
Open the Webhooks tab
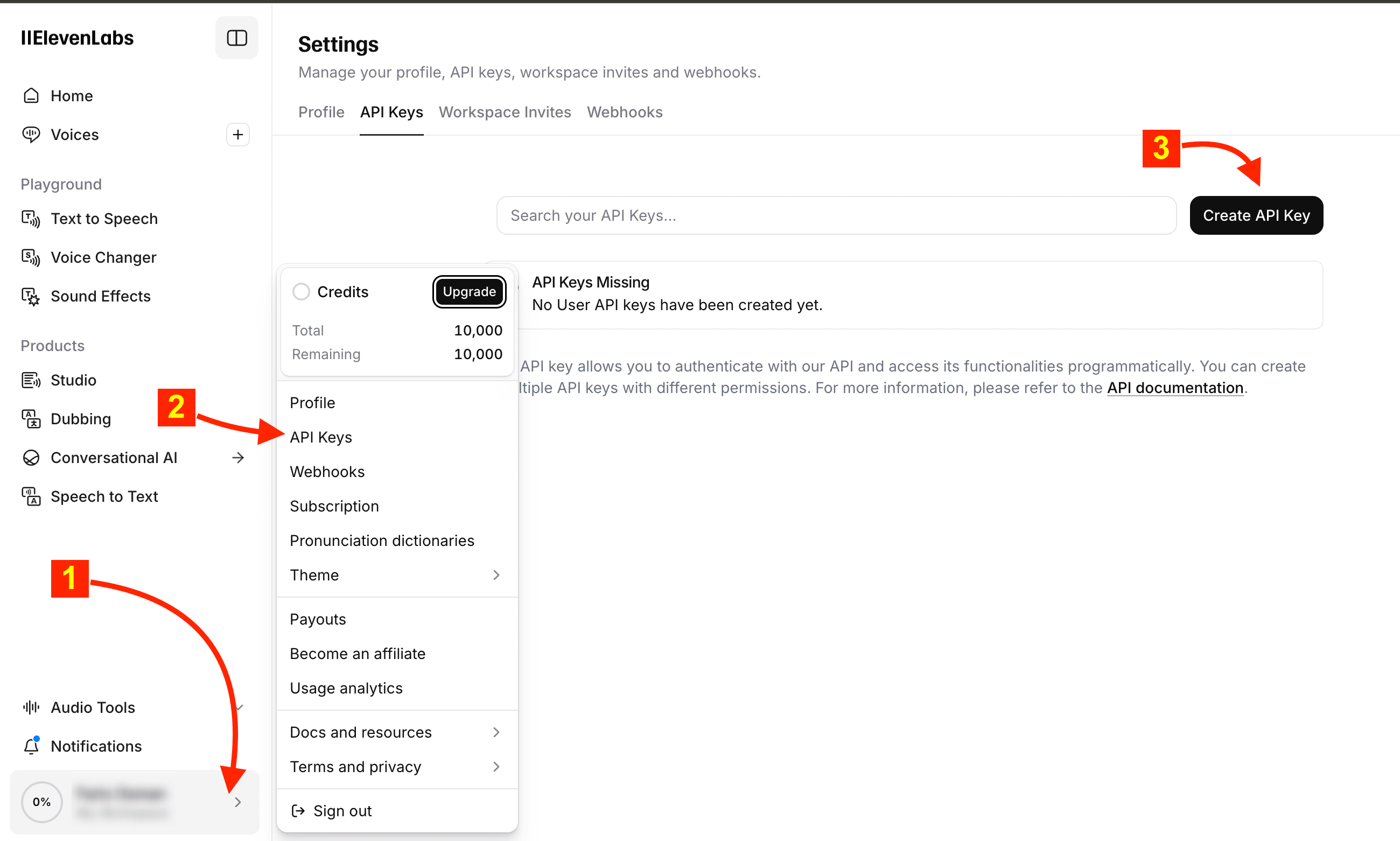point(625,112)
